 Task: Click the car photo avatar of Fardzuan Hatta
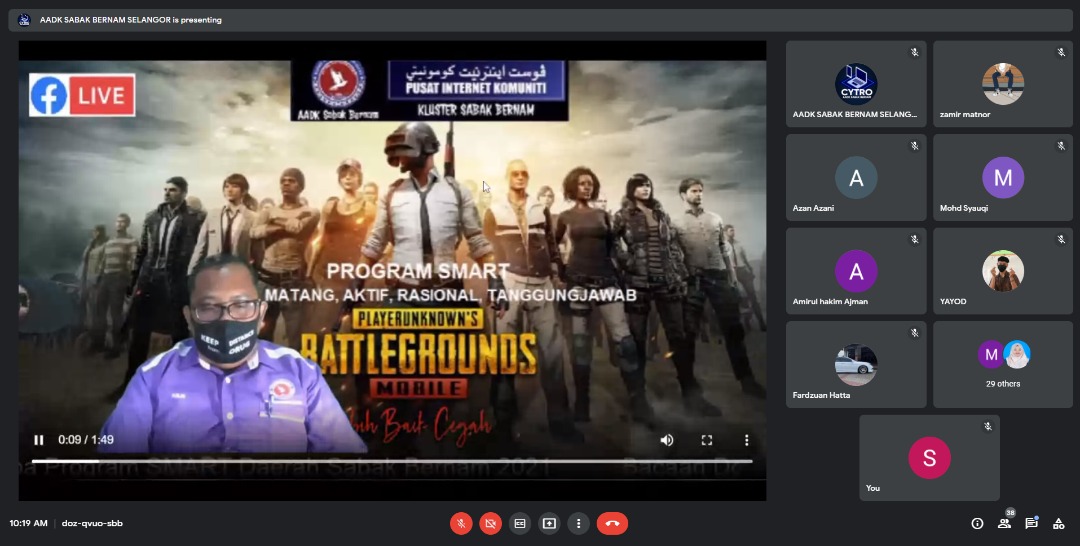[856, 364]
